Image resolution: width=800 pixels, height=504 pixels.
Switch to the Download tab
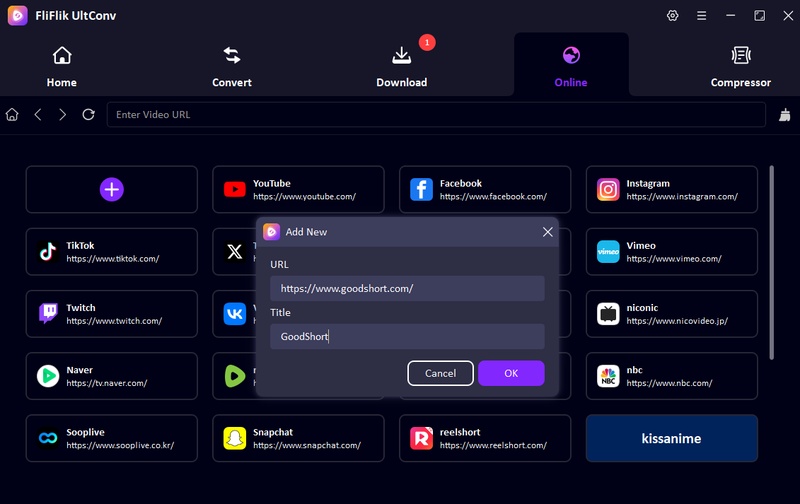[401, 66]
